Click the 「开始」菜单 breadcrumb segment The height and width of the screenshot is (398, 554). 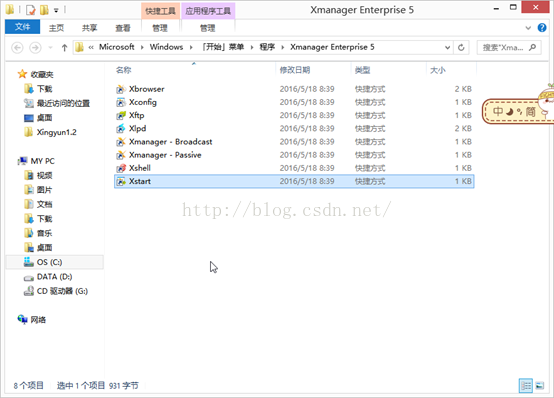coord(223,47)
